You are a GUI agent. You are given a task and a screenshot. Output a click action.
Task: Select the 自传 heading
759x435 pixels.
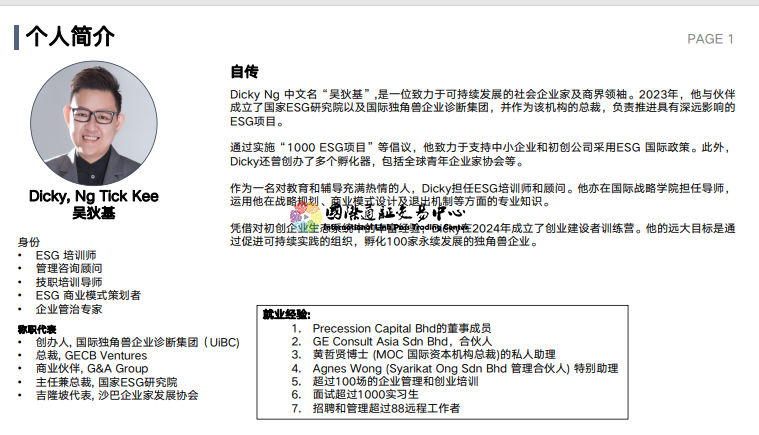(x=244, y=72)
